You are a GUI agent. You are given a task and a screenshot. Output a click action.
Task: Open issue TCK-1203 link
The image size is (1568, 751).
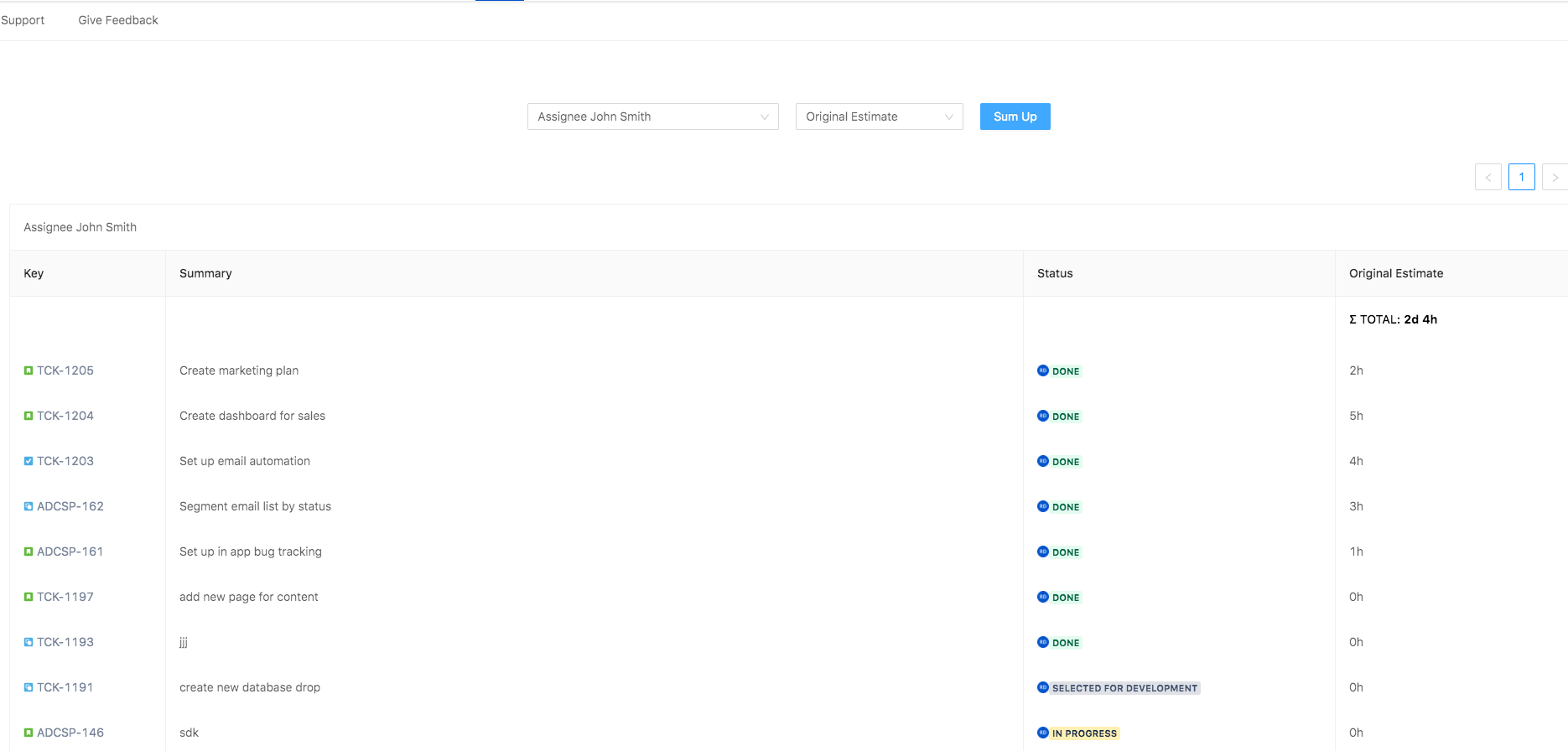coord(65,461)
